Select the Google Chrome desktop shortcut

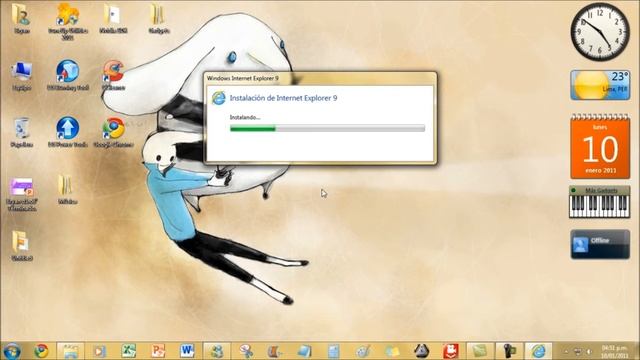(113, 133)
